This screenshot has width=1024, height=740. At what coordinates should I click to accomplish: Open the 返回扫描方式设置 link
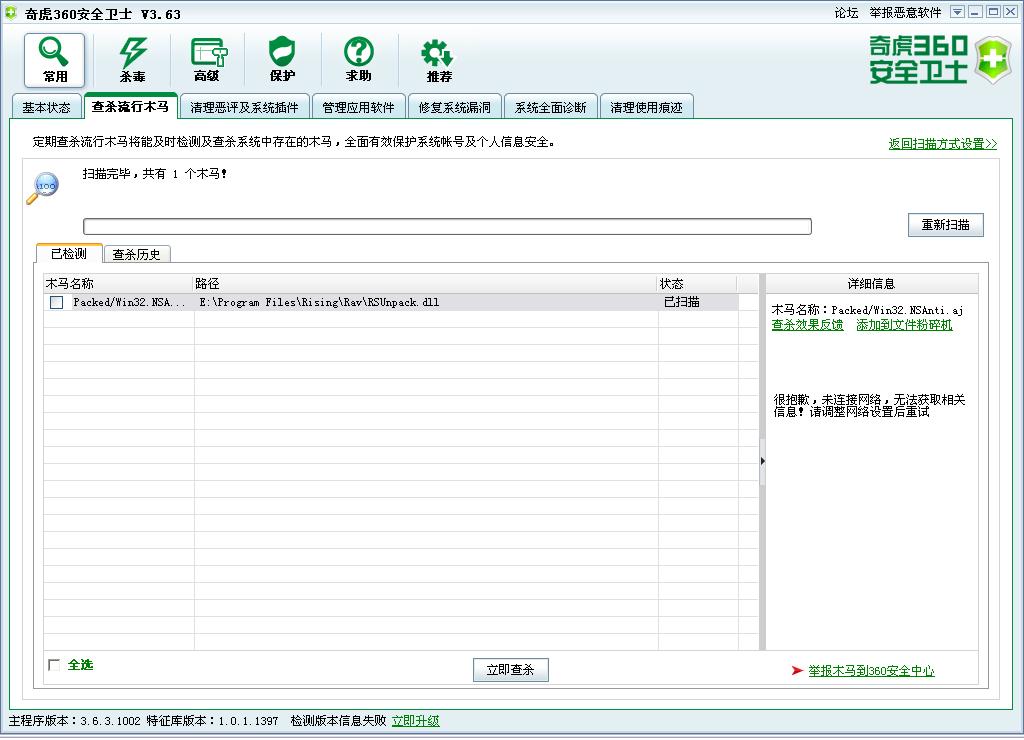point(942,144)
